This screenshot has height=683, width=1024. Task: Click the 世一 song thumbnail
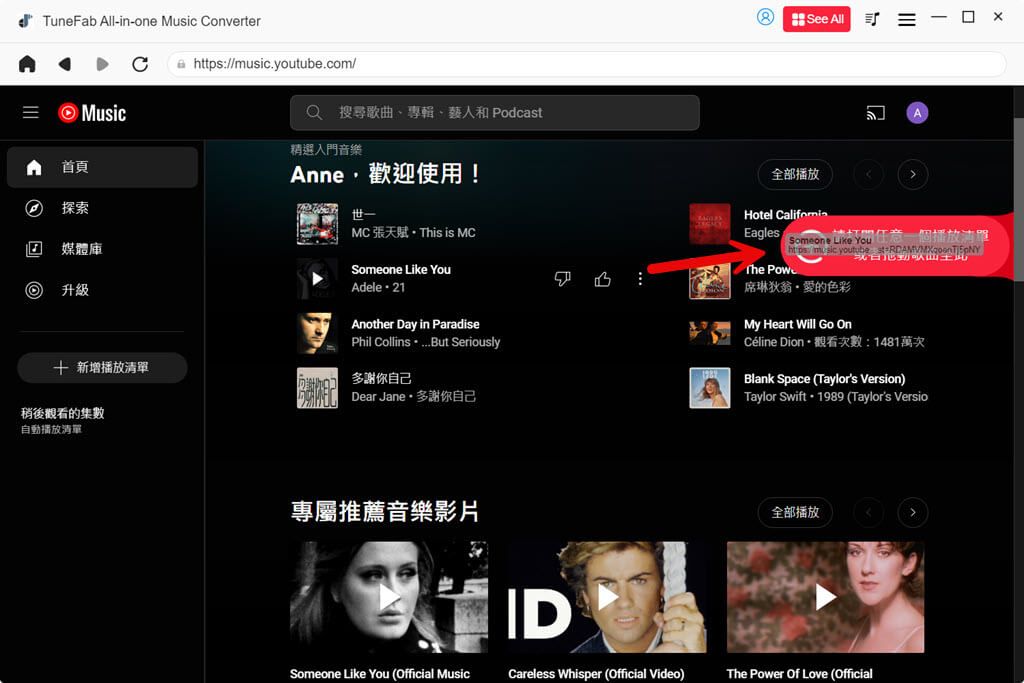tap(317, 224)
